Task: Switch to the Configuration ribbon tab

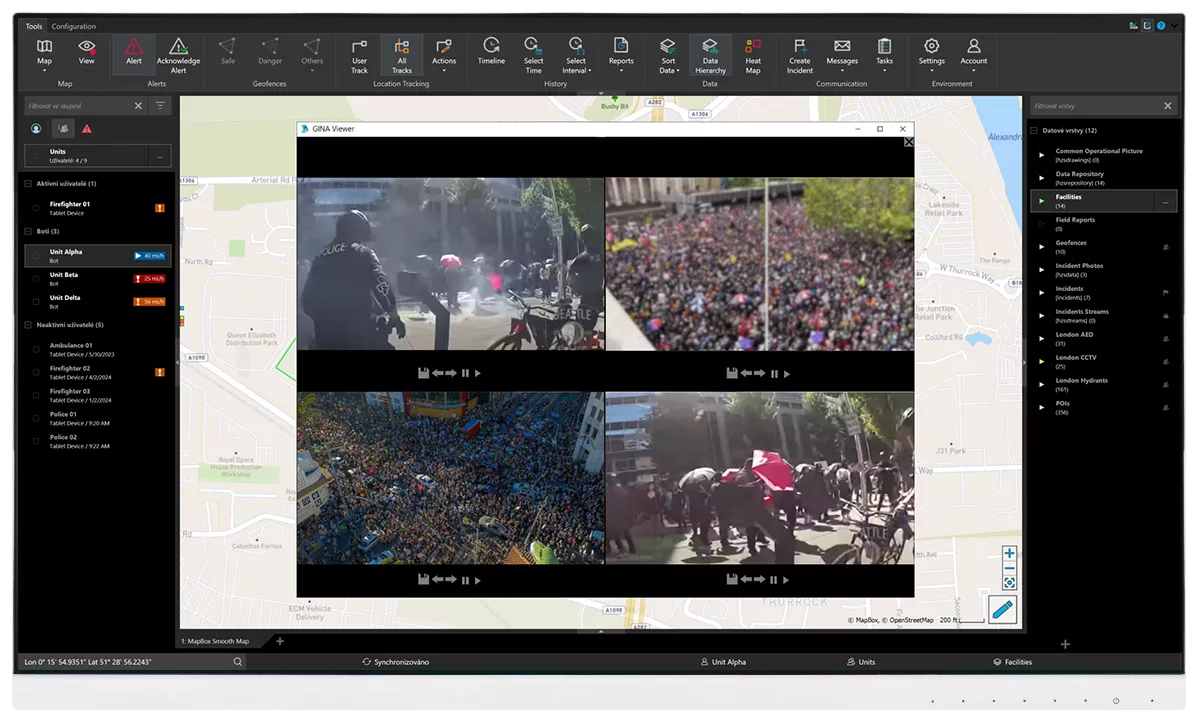Action: [x=74, y=26]
